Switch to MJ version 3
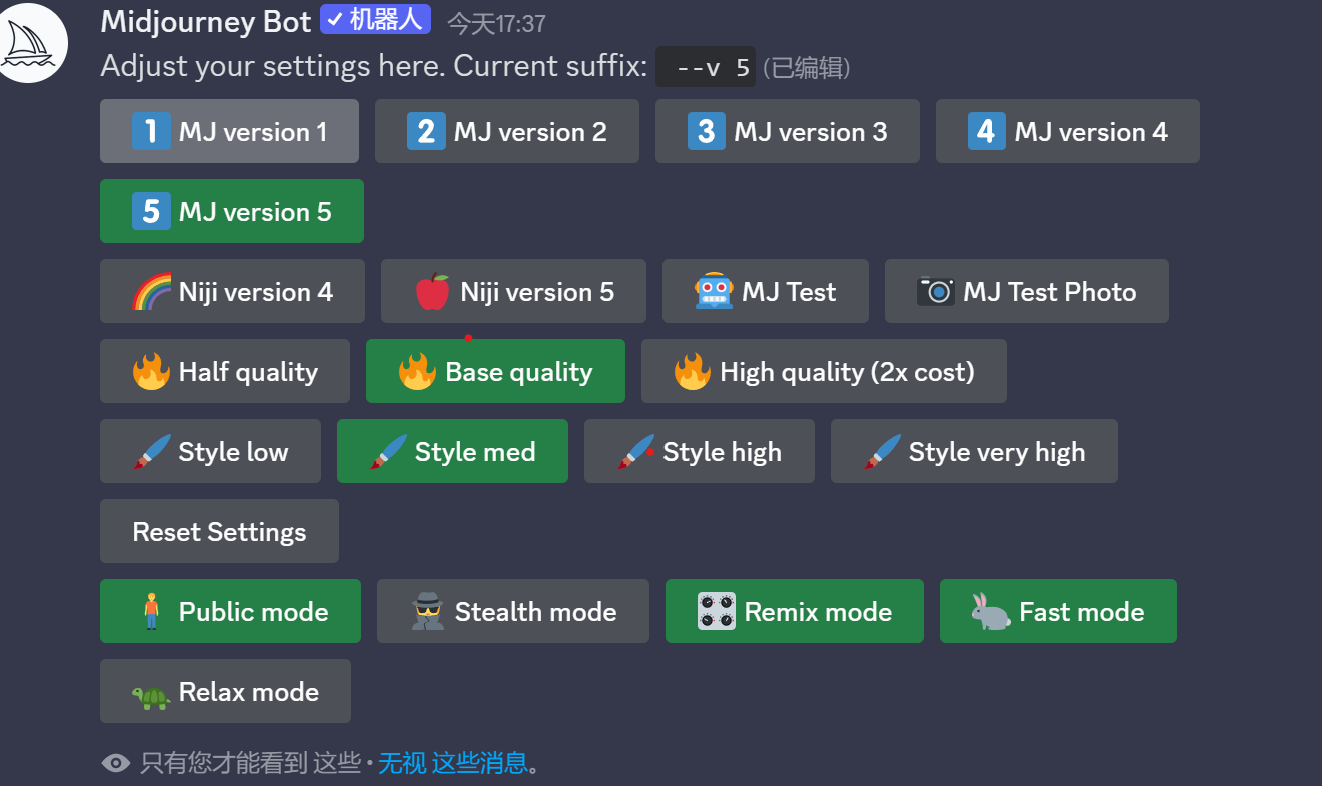Screen dimensions: 1322x786 [x=786, y=131]
